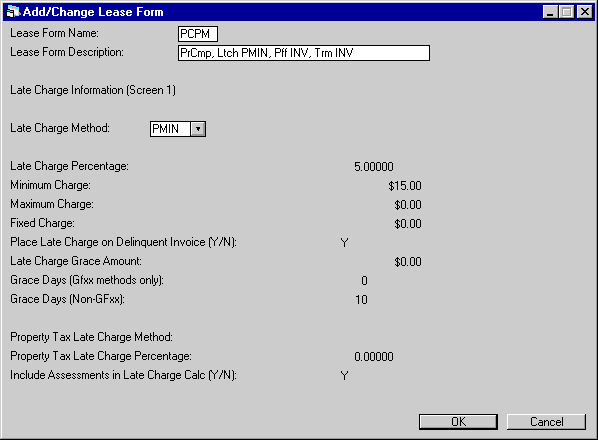The image size is (598, 440).
Task: Click the Cancel button
Action: coord(546,422)
